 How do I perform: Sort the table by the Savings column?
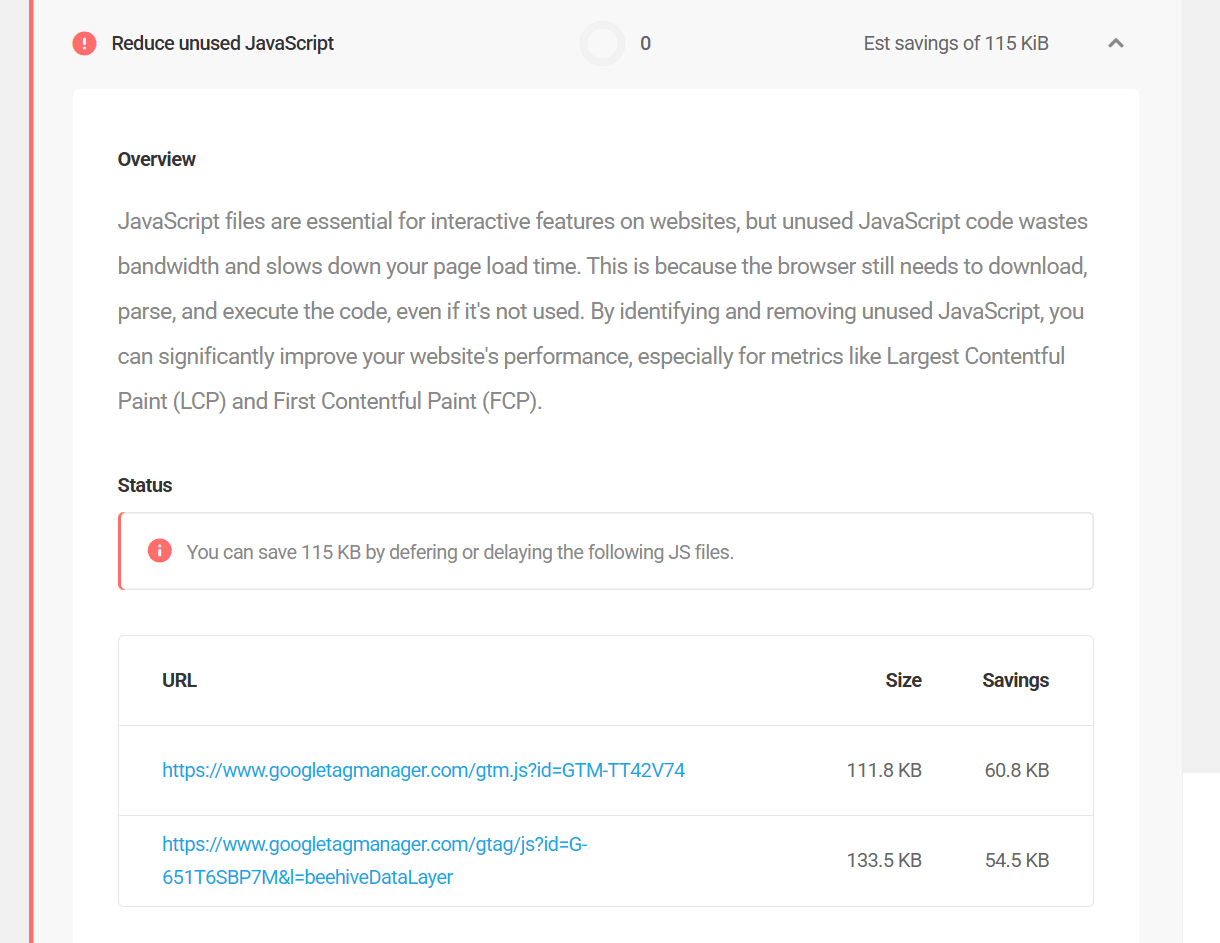pyautogui.click(x=1015, y=680)
